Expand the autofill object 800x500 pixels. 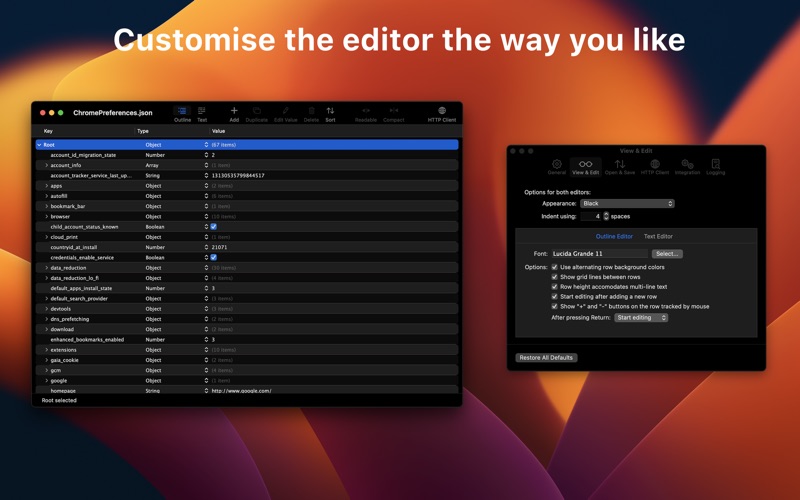46,196
